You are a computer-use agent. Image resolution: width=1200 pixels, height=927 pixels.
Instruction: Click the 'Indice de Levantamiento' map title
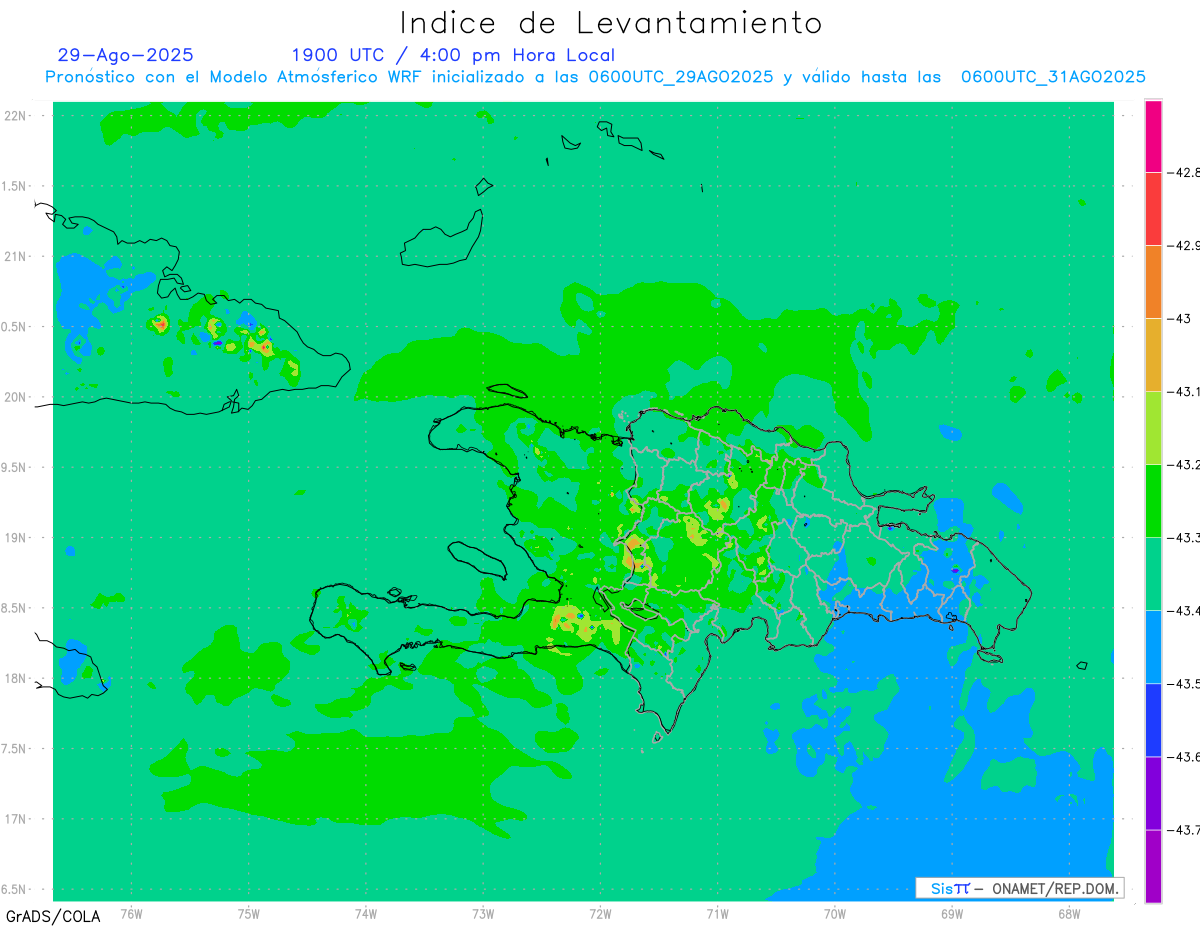tap(611, 22)
